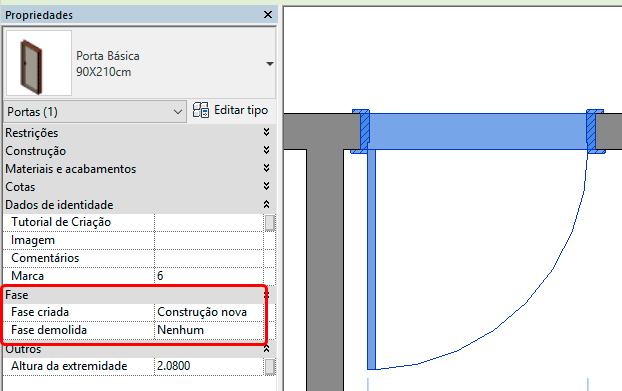Click the Porta Básica 90X210cm type name
The width and height of the screenshot is (622, 391).
click(108, 63)
